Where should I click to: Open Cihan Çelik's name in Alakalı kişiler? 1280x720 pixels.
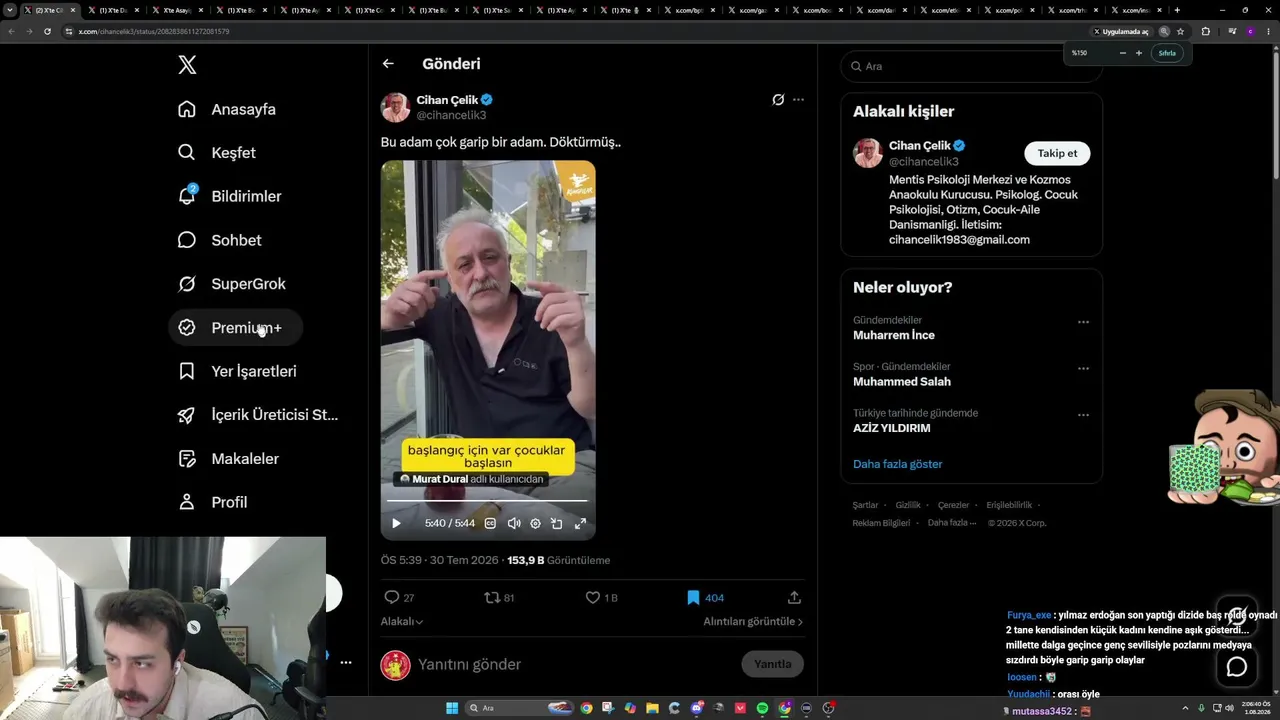[920, 146]
